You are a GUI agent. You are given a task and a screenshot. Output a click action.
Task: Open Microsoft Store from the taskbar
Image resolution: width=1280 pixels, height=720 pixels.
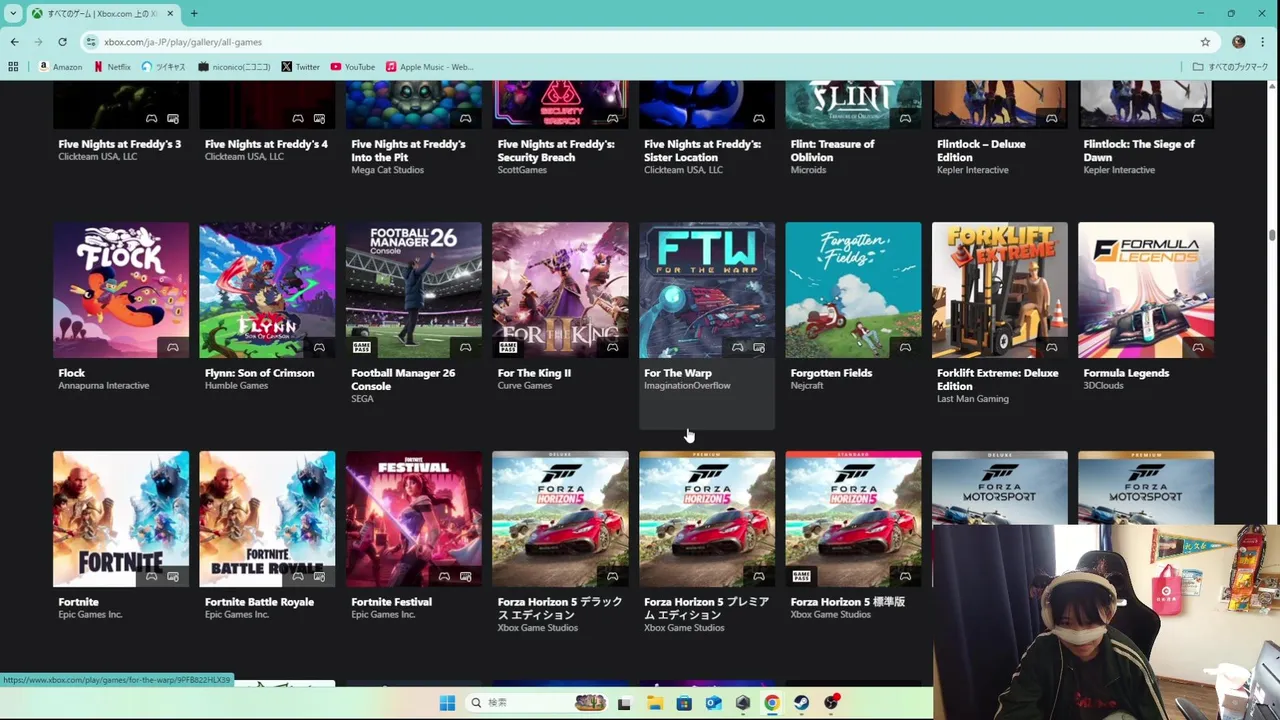click(684, 703)
